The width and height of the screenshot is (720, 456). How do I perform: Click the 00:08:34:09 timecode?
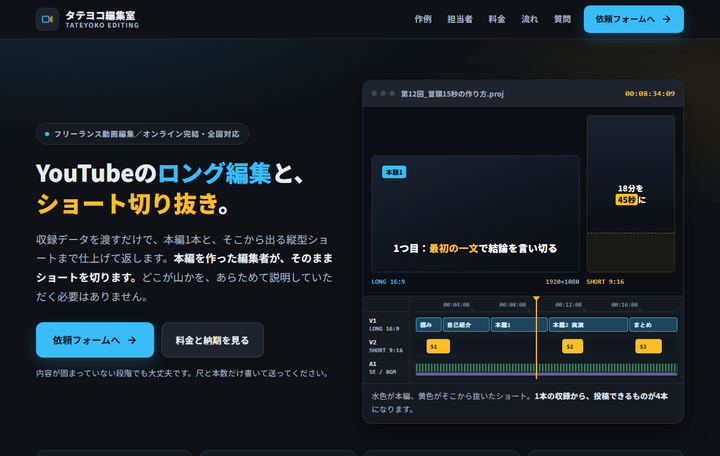650,94
